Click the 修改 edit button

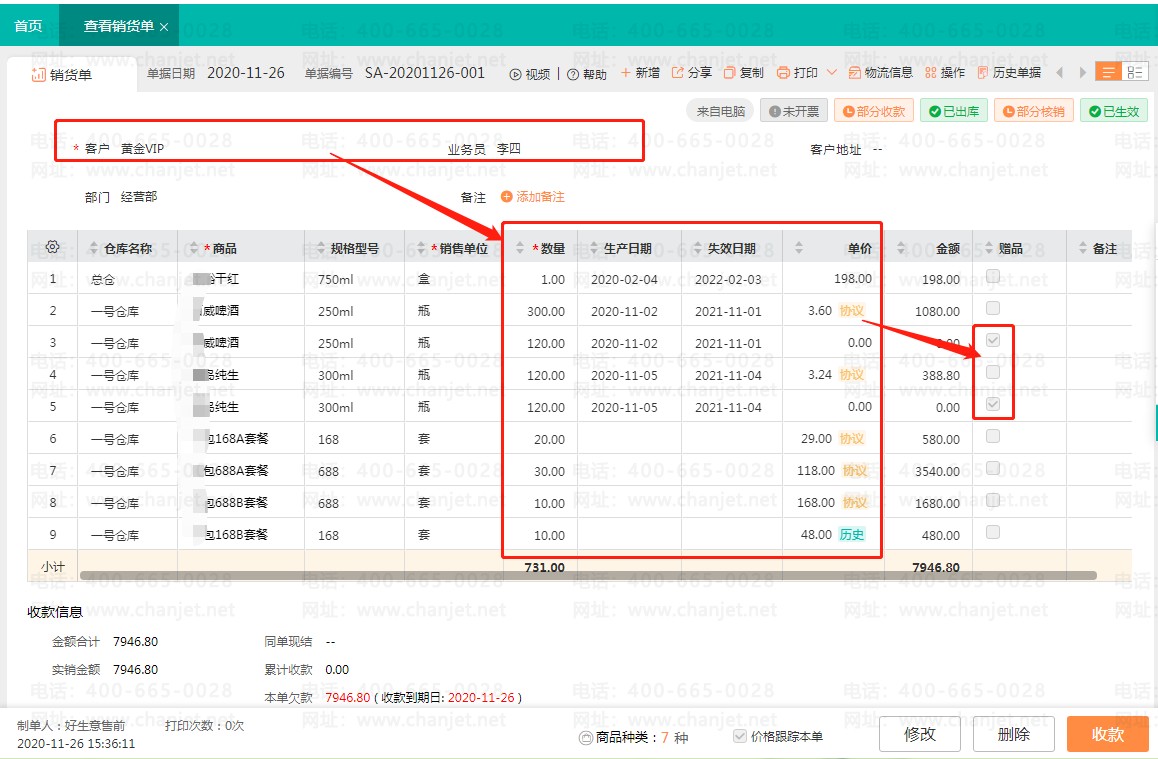(920, 734)
